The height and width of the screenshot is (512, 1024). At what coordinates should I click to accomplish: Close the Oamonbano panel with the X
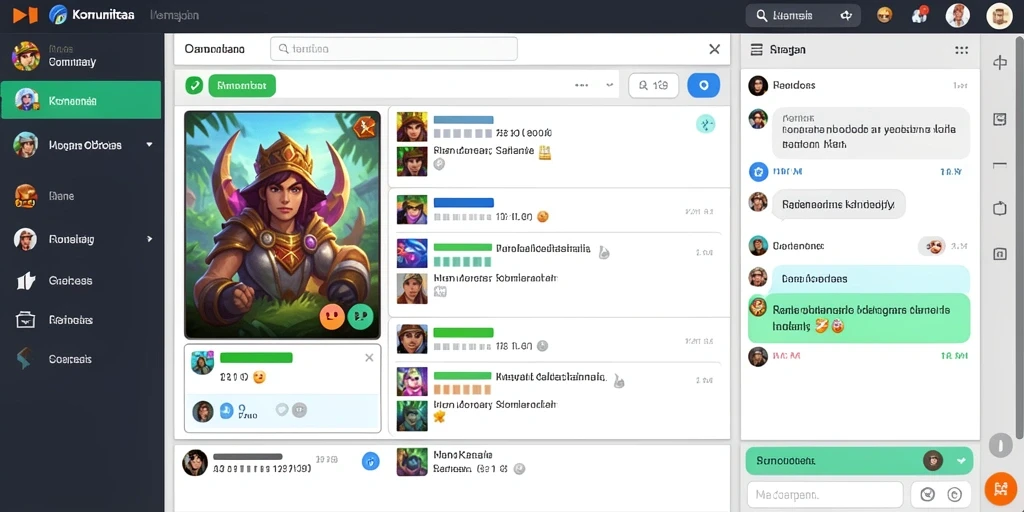714,49
